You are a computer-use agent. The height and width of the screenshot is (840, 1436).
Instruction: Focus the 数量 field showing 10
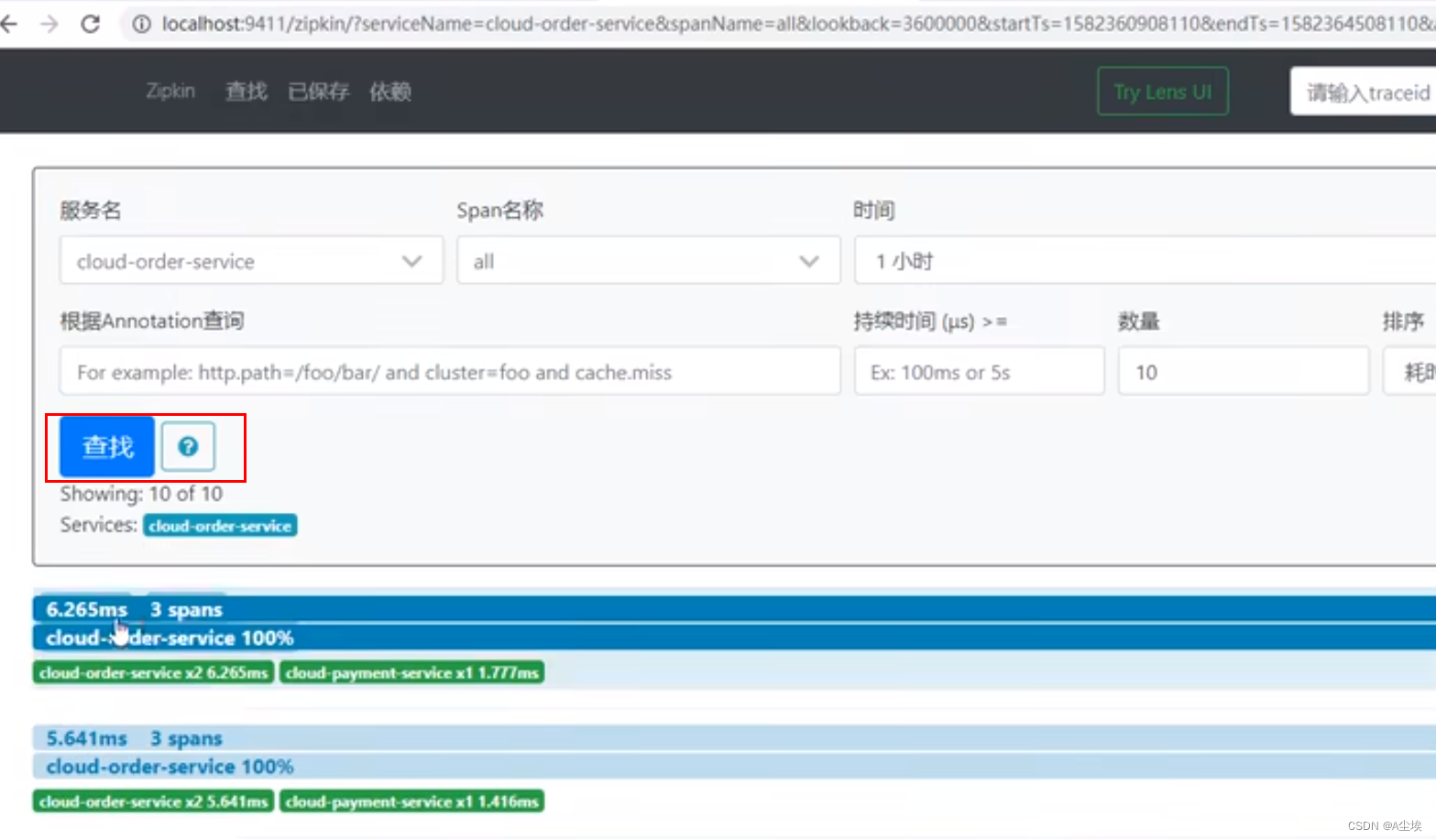click(1244, 371)
